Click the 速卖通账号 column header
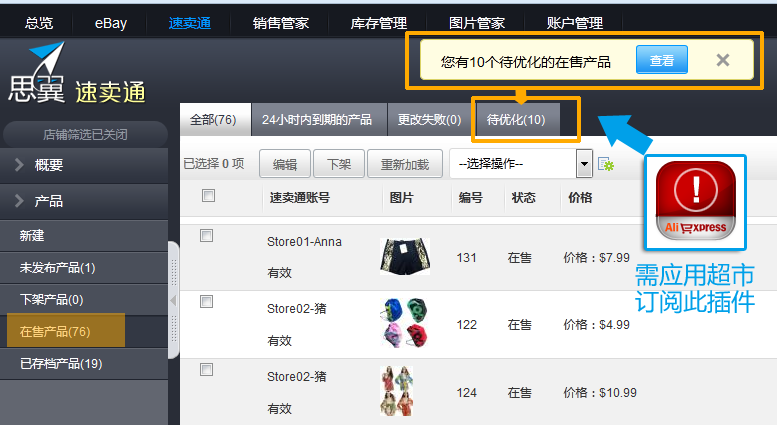 pyautogui.click(x=300, y=198)
